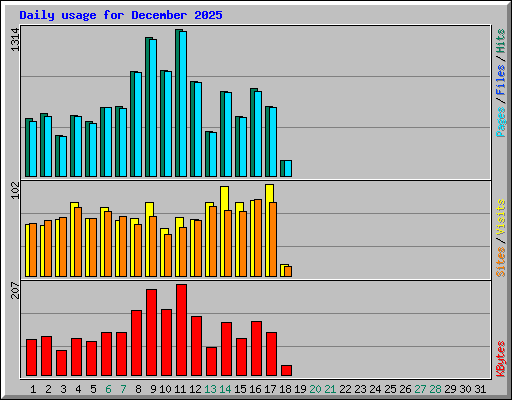Click the 1314 hits axis value

click(x=15, y=40)
